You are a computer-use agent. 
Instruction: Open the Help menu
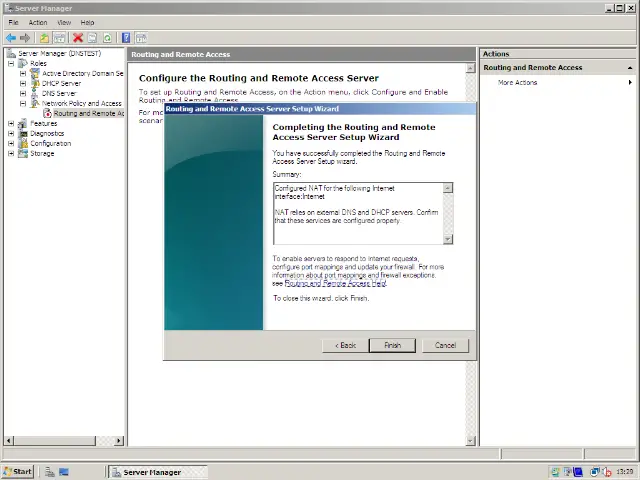87,22
